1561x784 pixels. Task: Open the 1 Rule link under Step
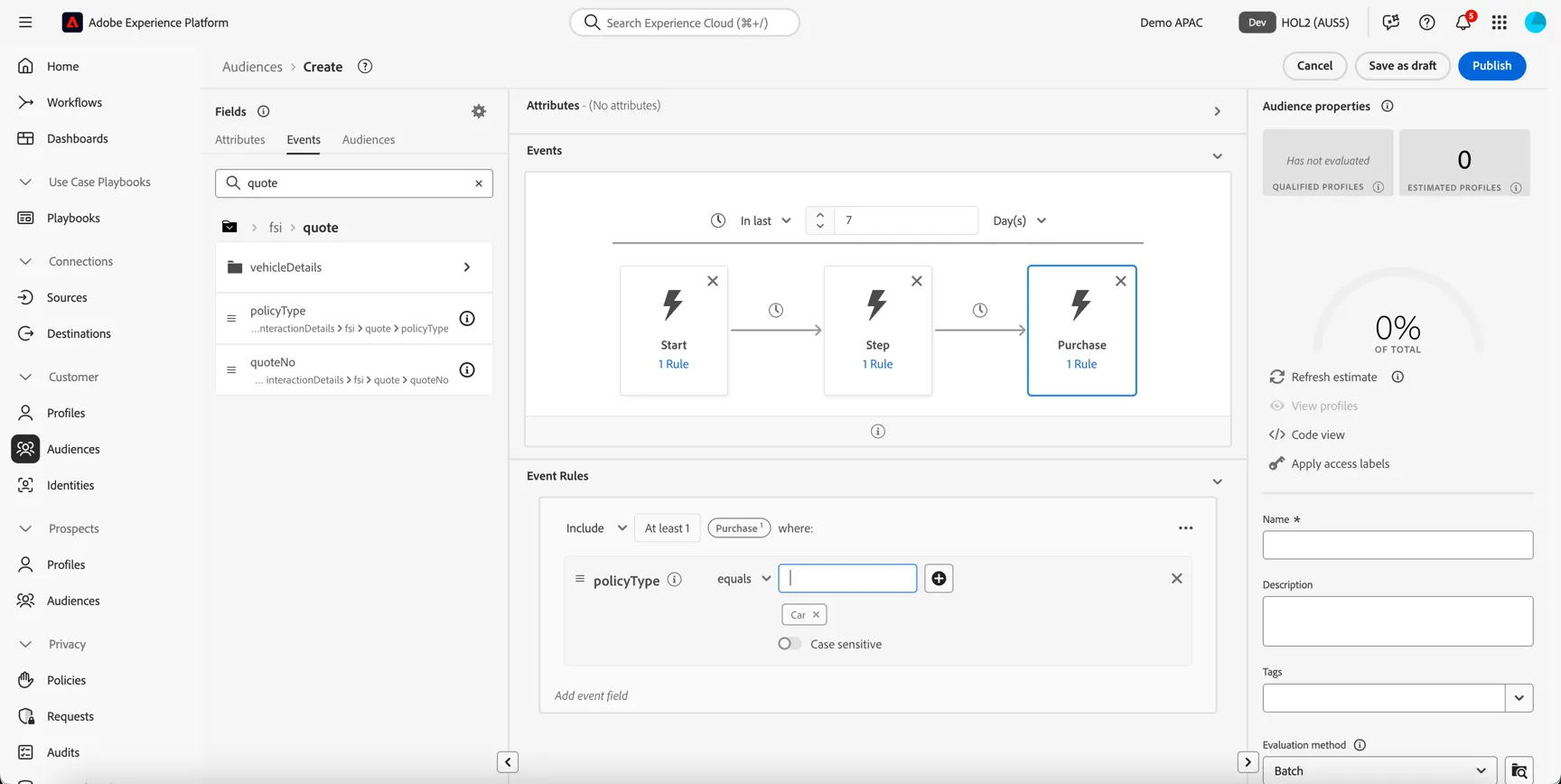pyautogui.click(x=877, y=364)
